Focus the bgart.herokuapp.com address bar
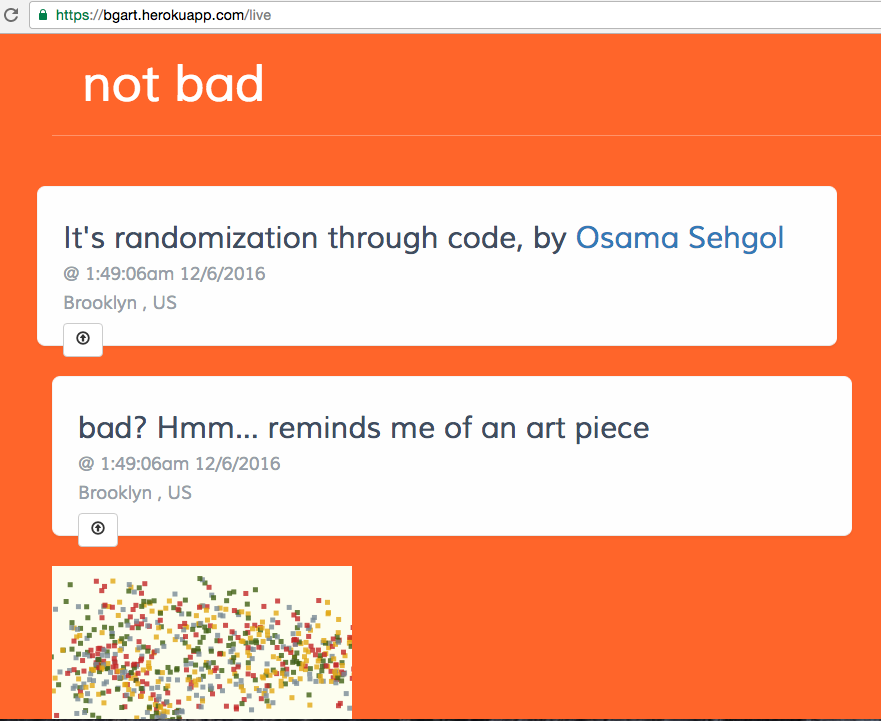Viewport: 881px width, 721px height. [x=450, y=16]
